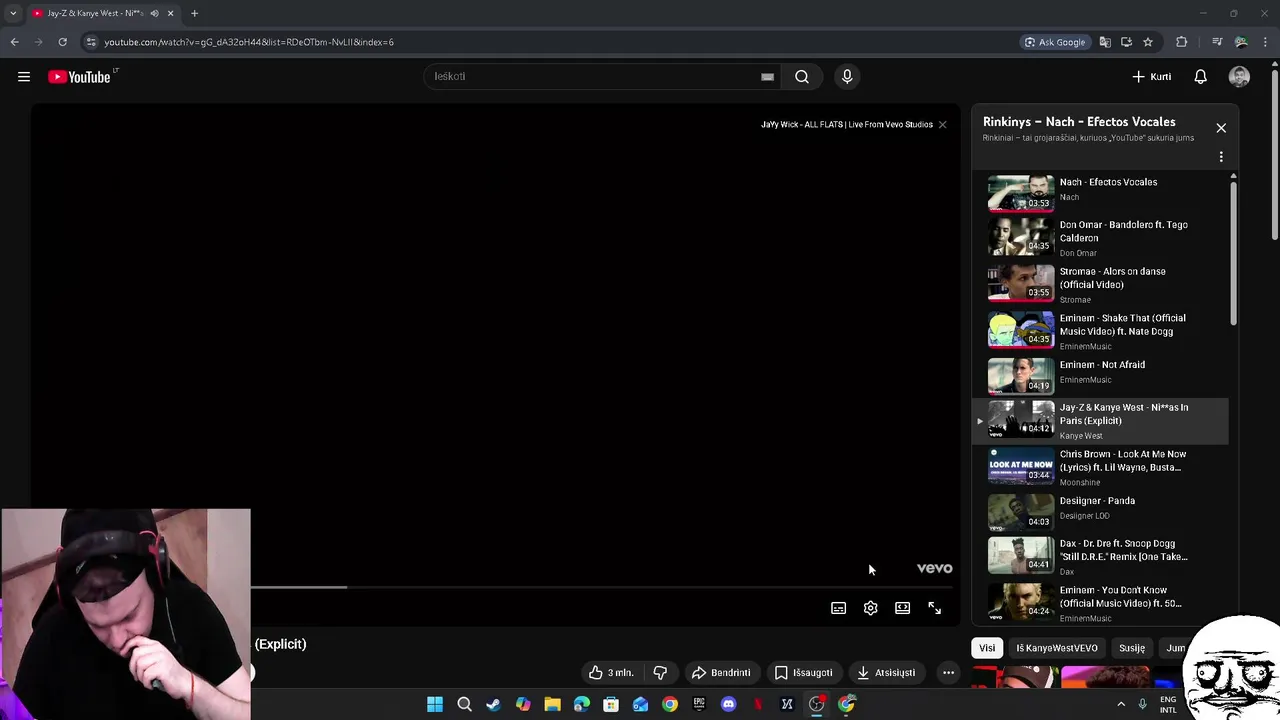Click the Bendrinti share button

(x=721, y=673)
